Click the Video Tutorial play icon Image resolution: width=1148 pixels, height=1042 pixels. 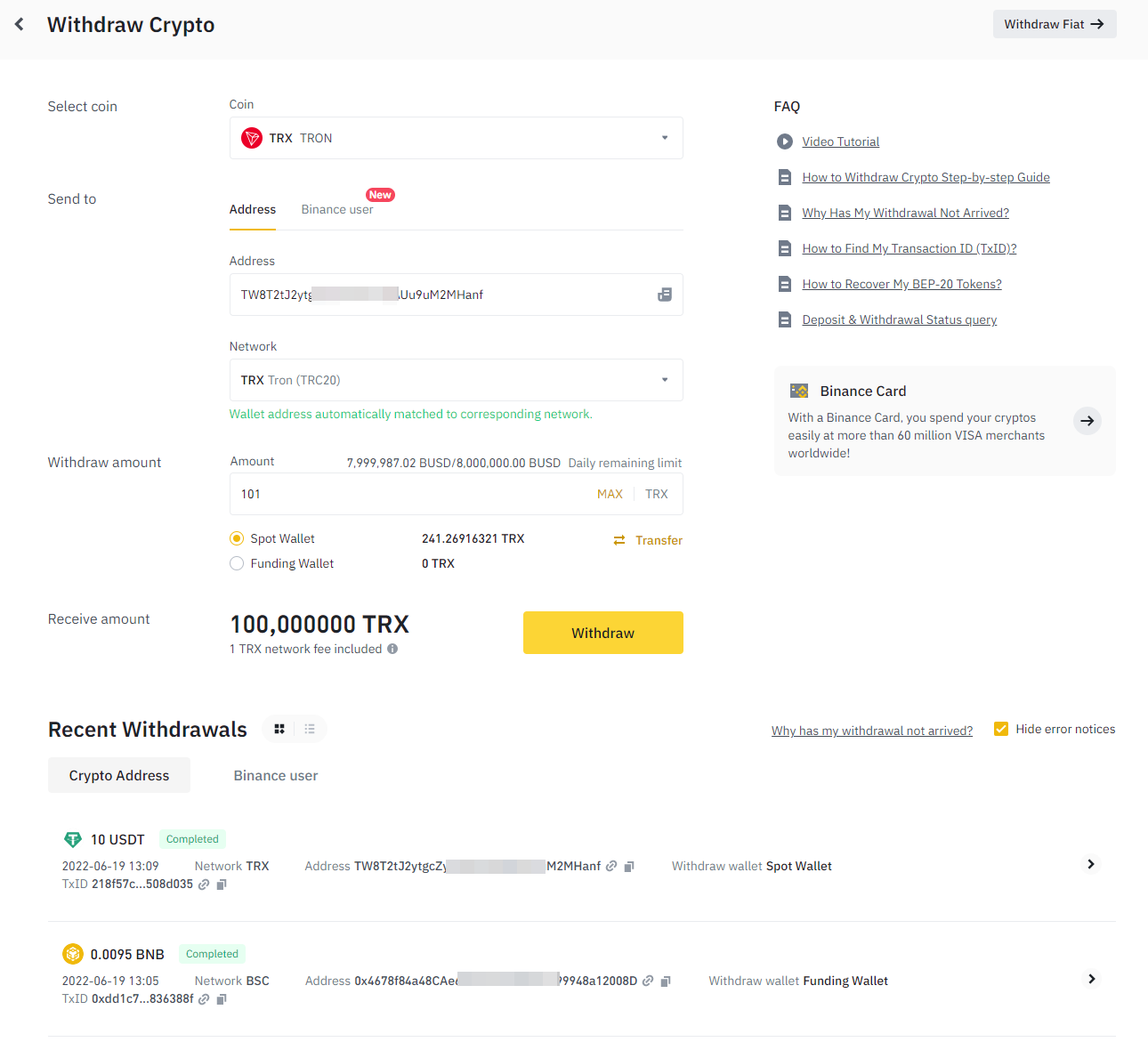(784, 141)
